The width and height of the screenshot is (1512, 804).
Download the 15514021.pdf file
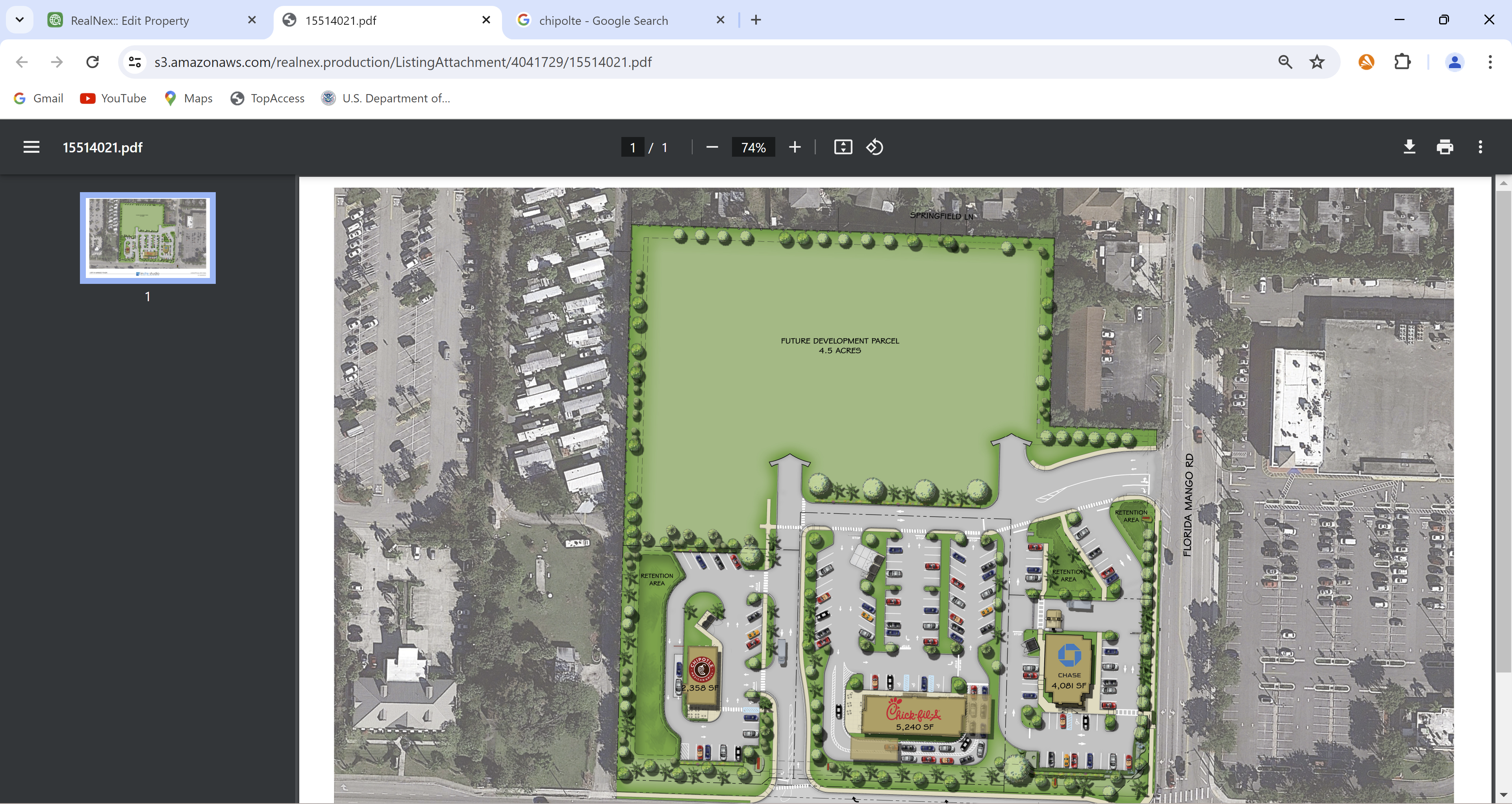(1409, 147)
